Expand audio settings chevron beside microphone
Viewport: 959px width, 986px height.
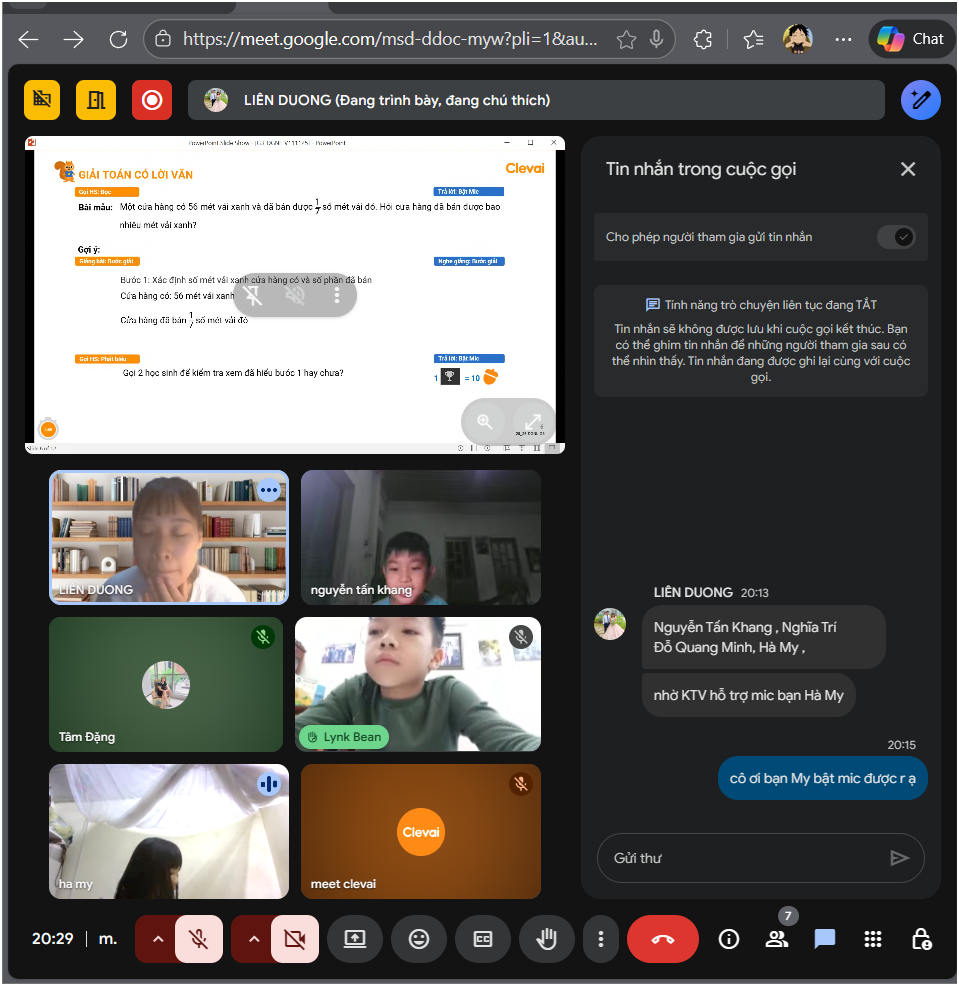[158, 939]
